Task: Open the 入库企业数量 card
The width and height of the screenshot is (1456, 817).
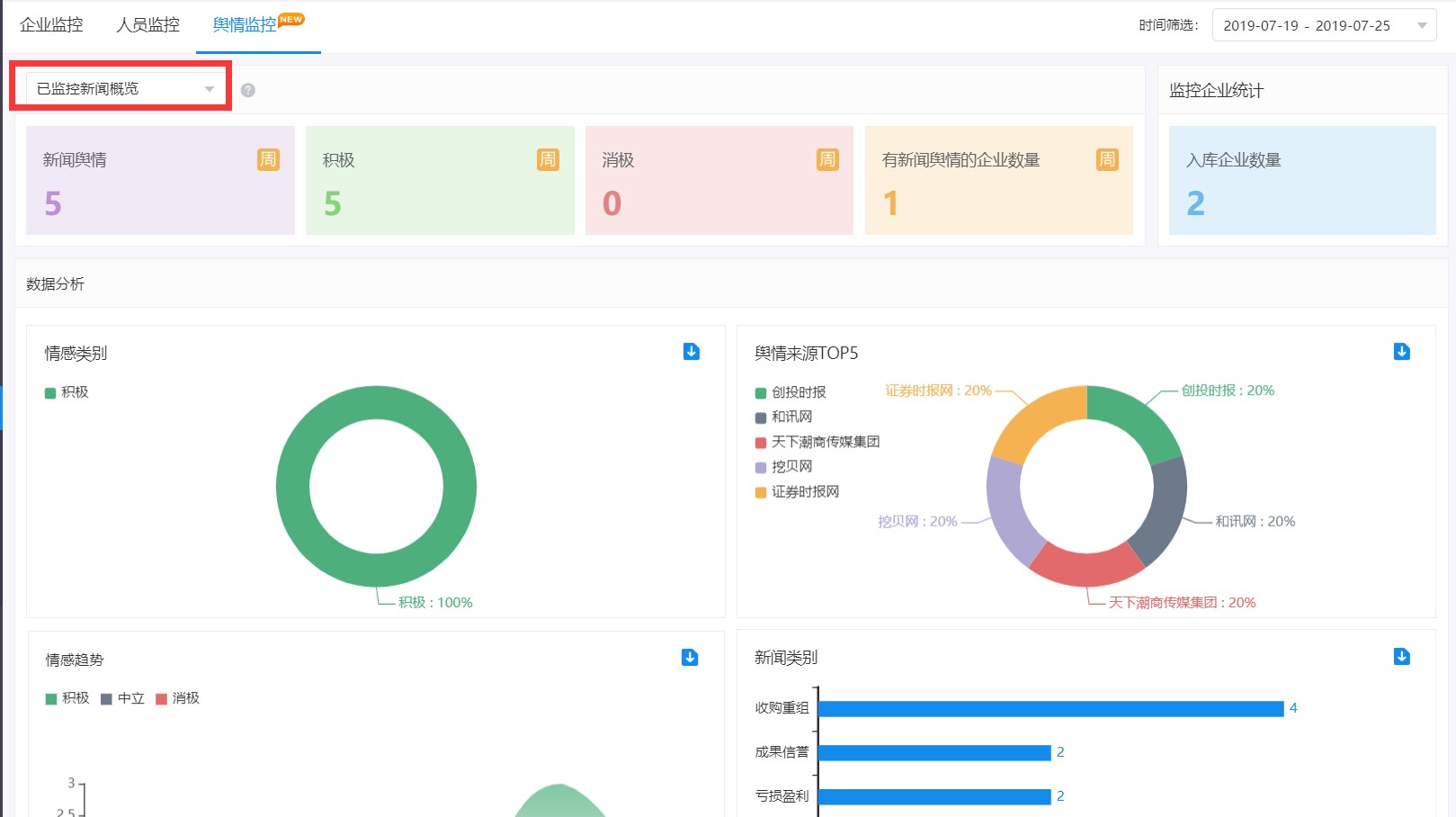Action: [x=1302, y=180]
